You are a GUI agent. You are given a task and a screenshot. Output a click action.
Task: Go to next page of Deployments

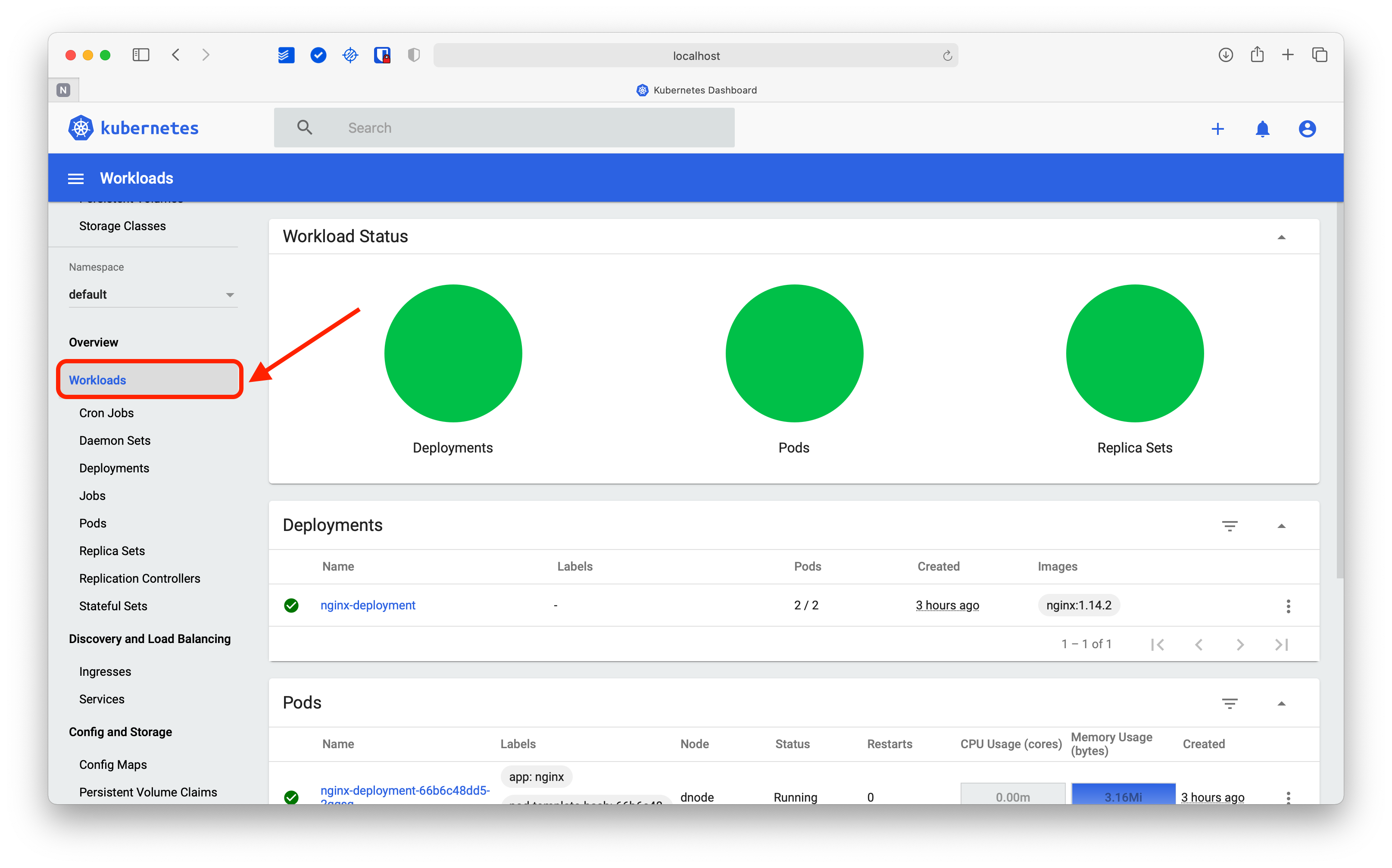1240,645
